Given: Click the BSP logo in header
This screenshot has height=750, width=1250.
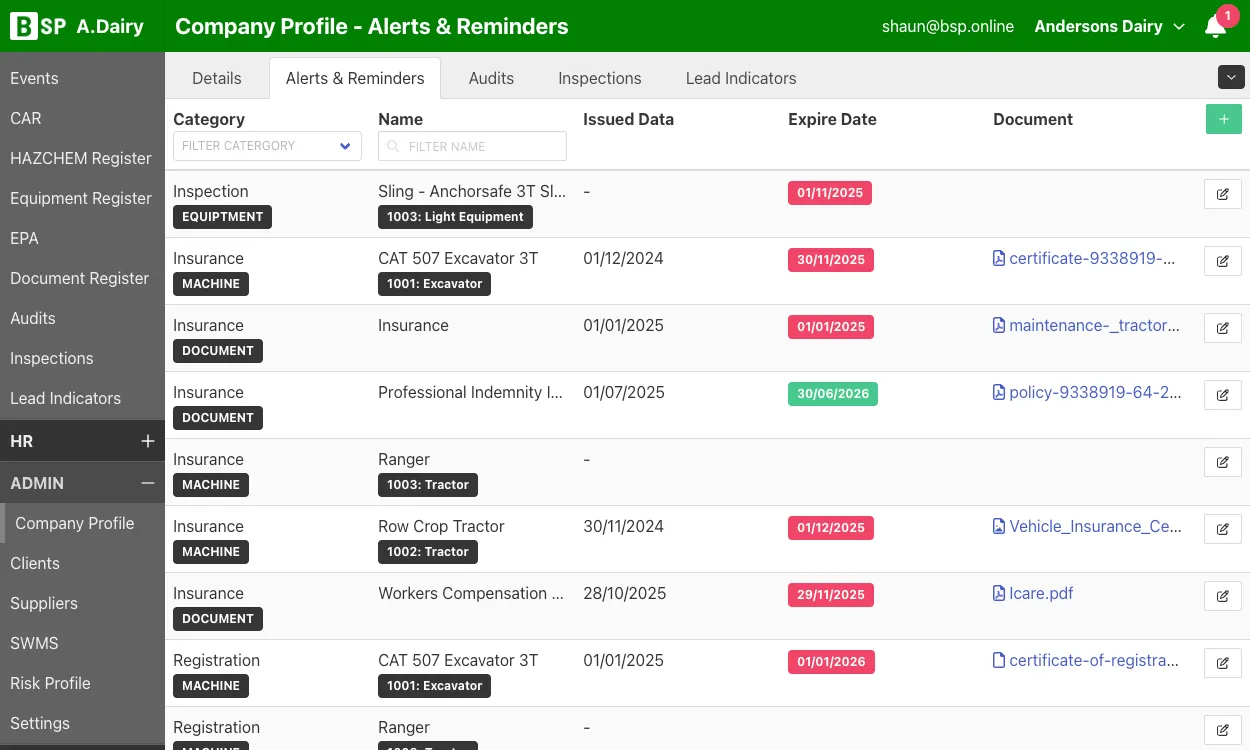Looking at the screenshot, I should (x=38, y=27).
